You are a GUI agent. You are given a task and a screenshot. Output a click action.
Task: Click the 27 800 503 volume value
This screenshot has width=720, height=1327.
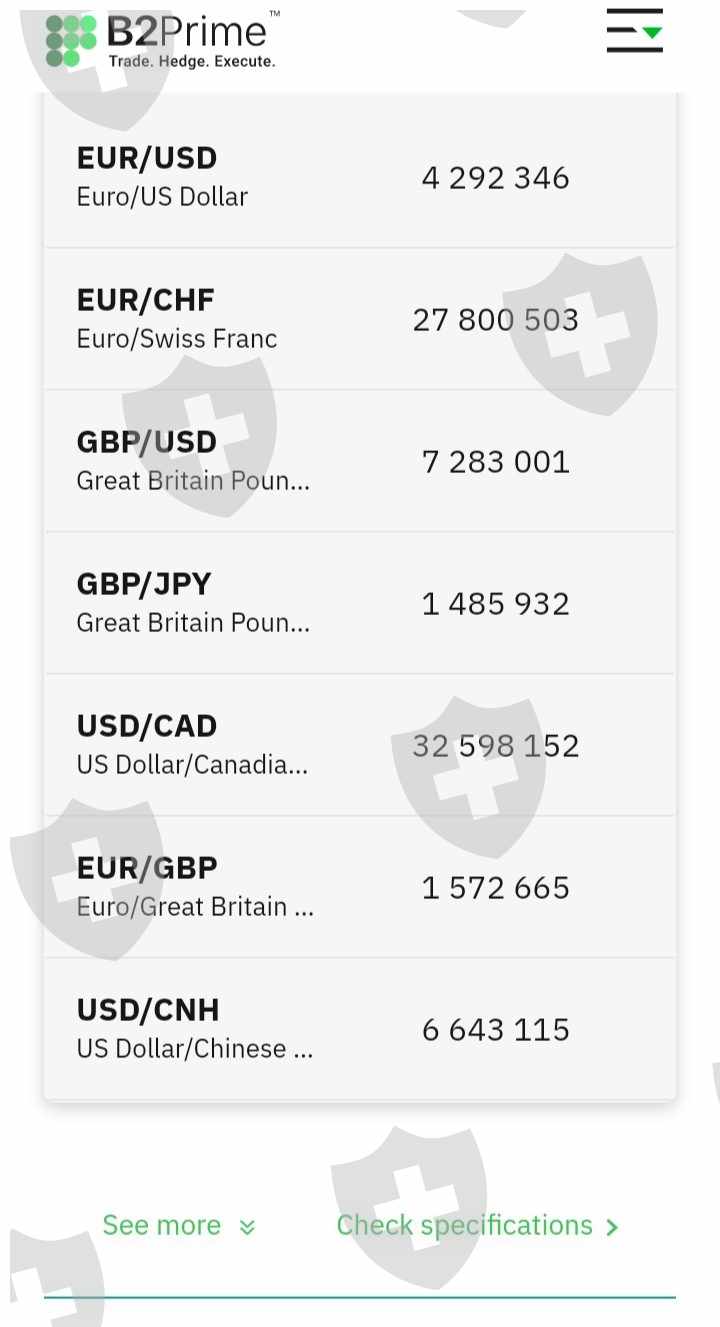(495, 320)
